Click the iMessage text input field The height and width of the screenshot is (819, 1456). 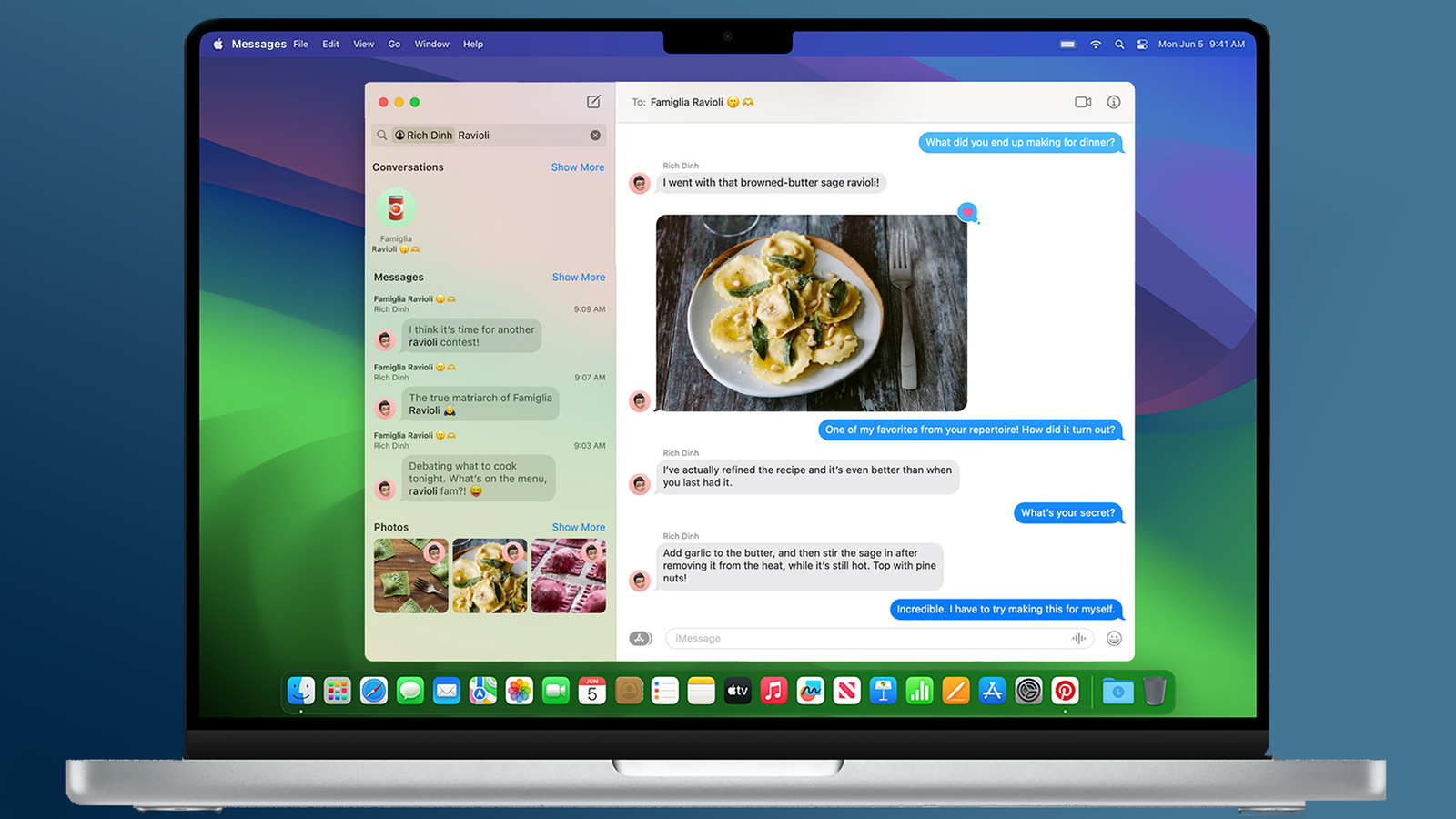[864, 638]
